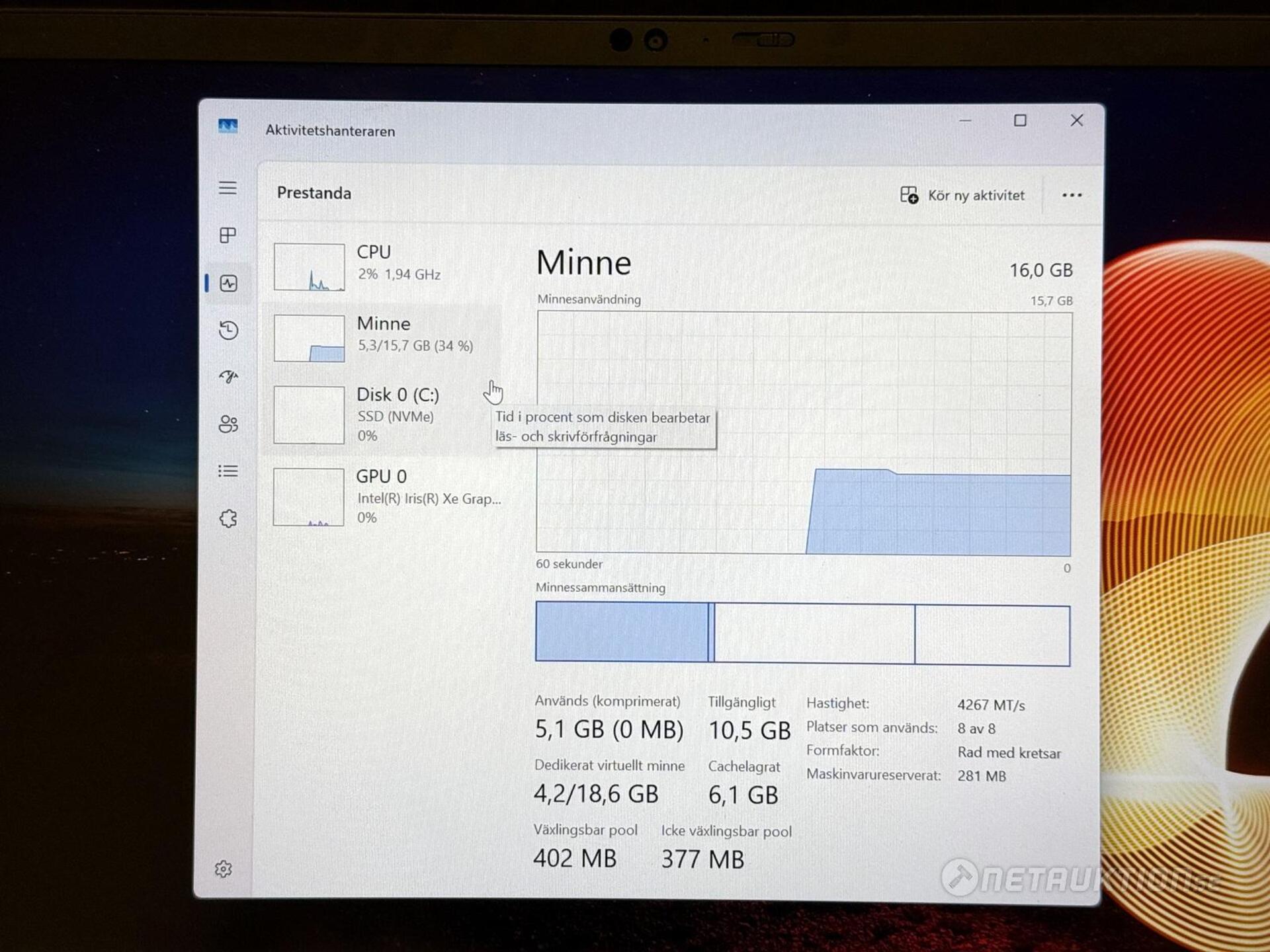Open the Users page icon
Screen dimensions: 1270x952
pyautogui.click(x=228, y=424)
